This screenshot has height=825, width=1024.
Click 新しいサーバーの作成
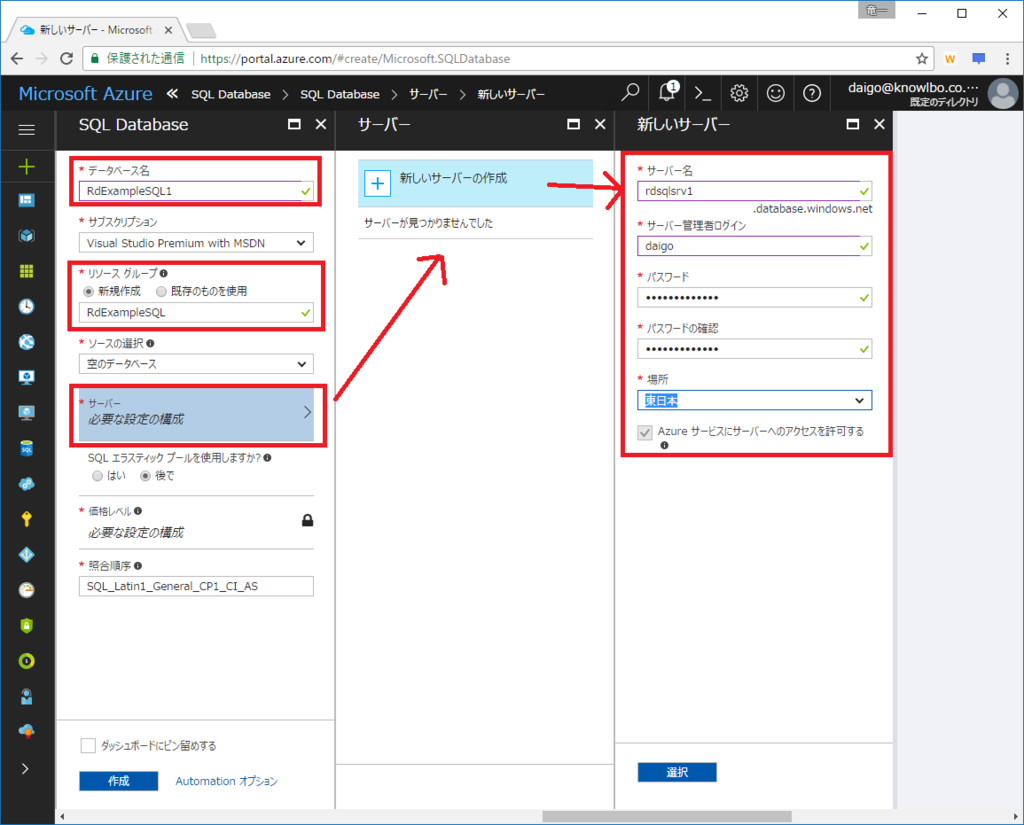coord(475,184)
